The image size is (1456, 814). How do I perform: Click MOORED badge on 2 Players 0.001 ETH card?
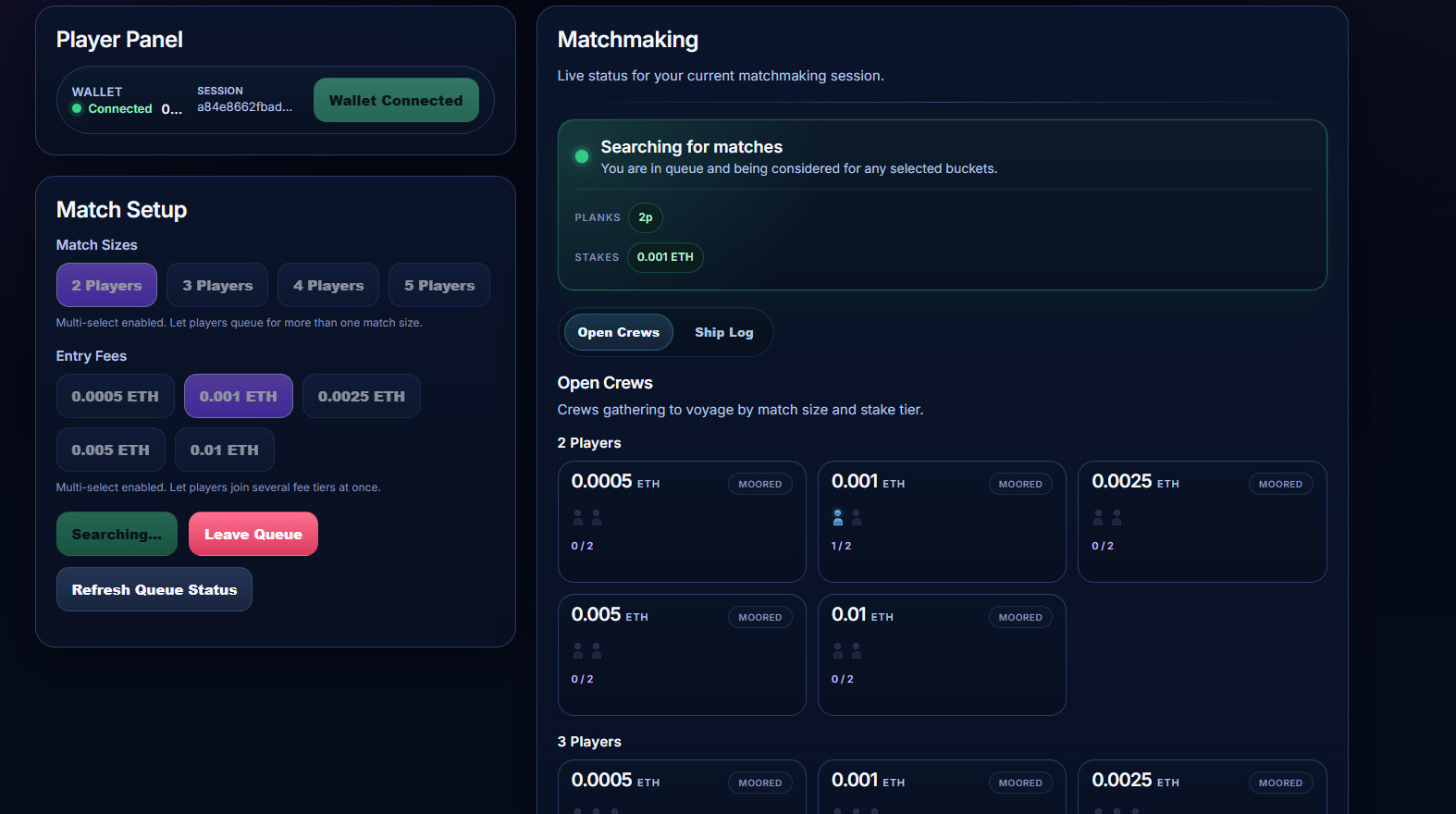coord(1020,484)
